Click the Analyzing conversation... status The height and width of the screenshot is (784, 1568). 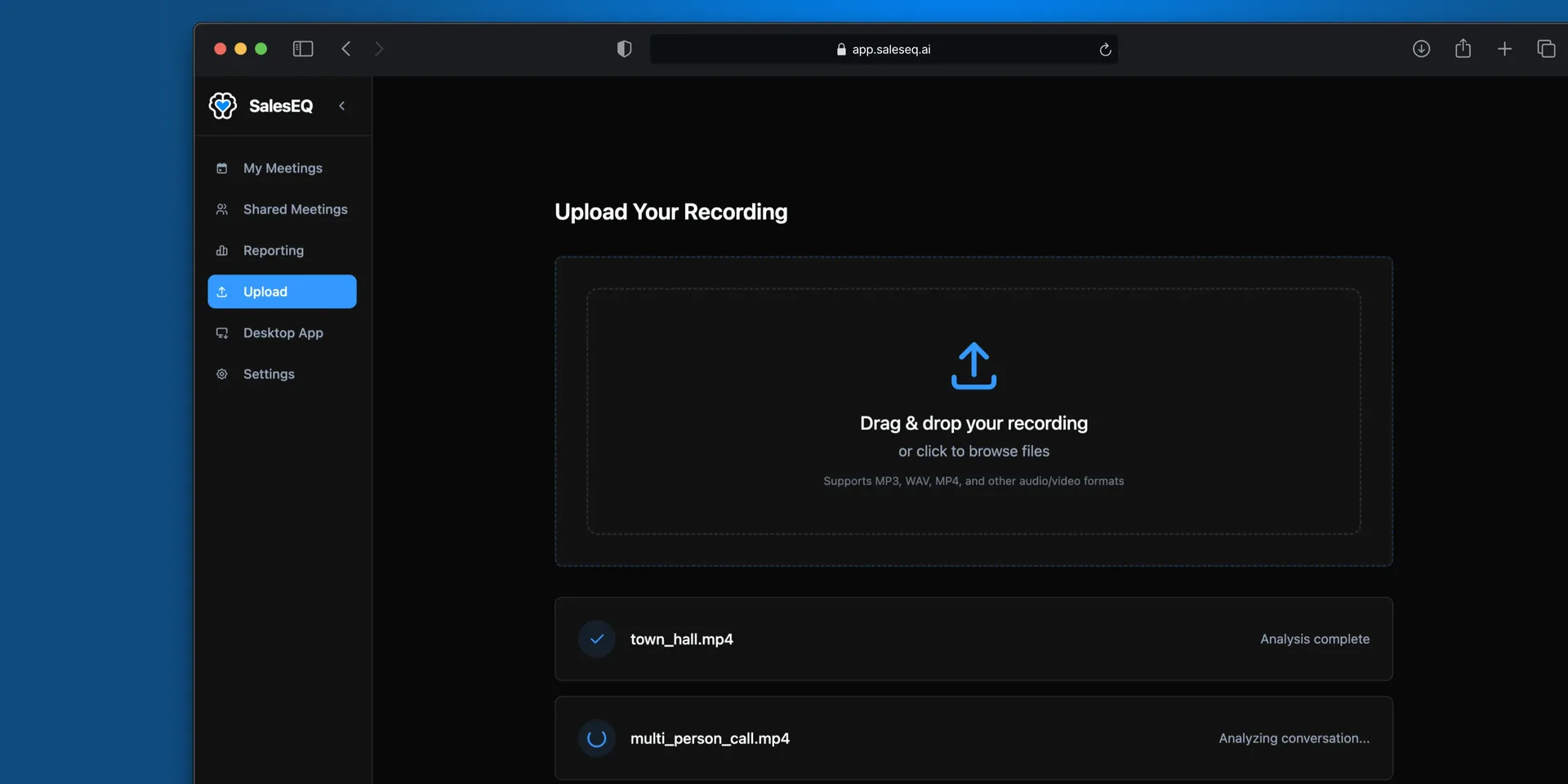click(x=1294, y=738)
